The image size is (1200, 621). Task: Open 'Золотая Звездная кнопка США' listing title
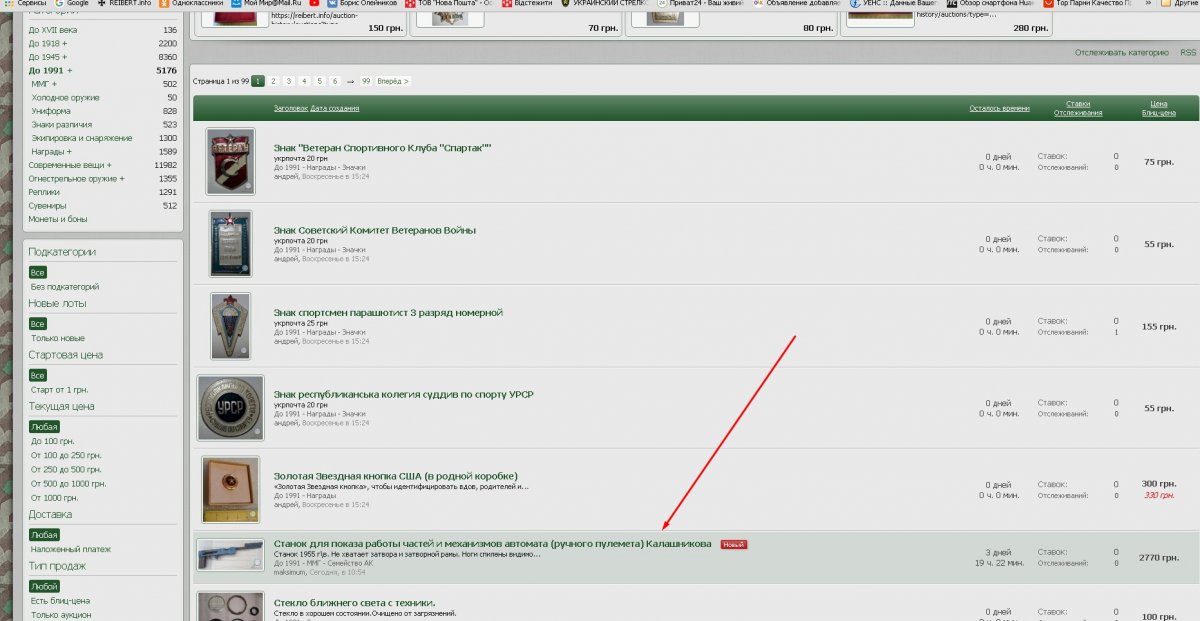(395, 476)
